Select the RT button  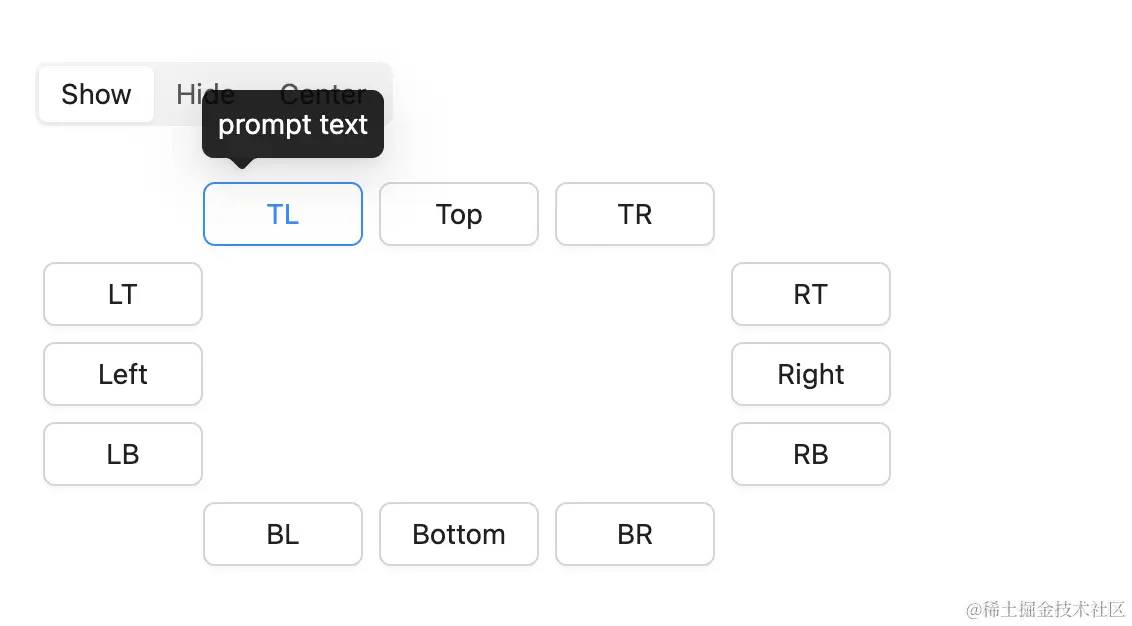[811, 295]
